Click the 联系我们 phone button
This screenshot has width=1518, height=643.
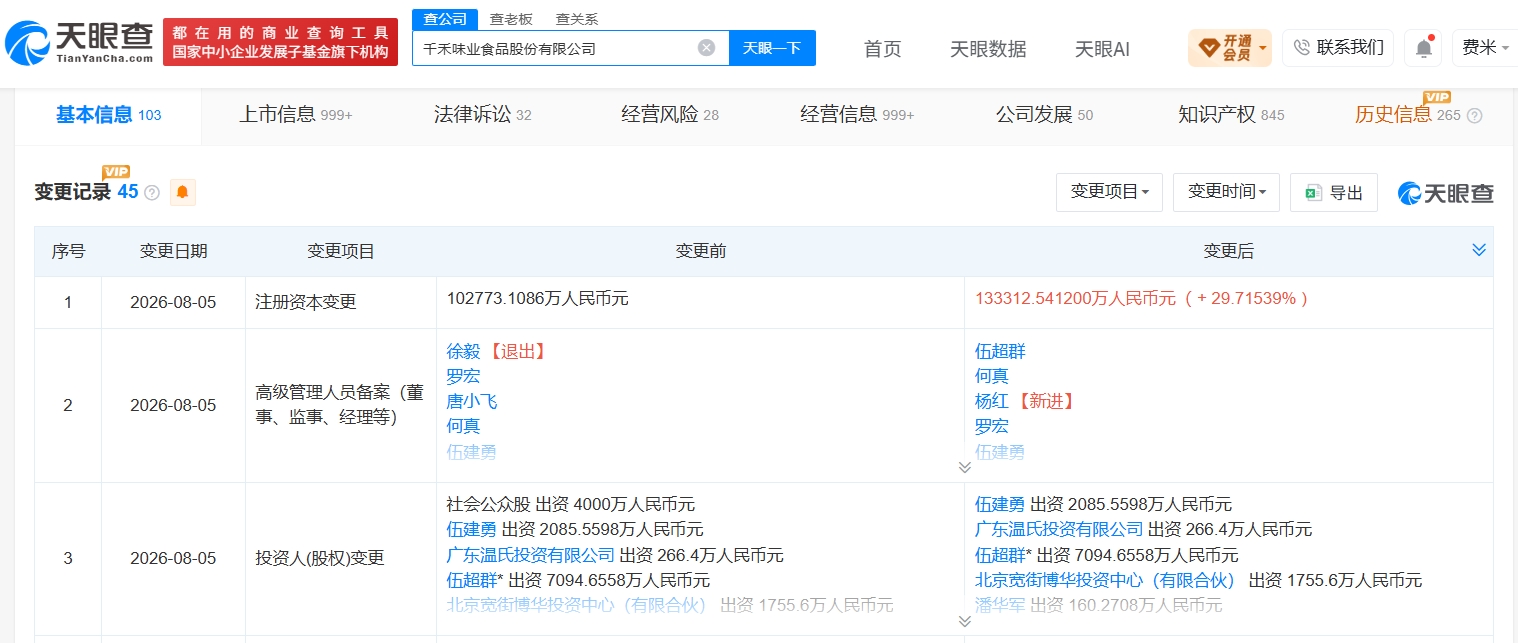[x=1338, y=47]
